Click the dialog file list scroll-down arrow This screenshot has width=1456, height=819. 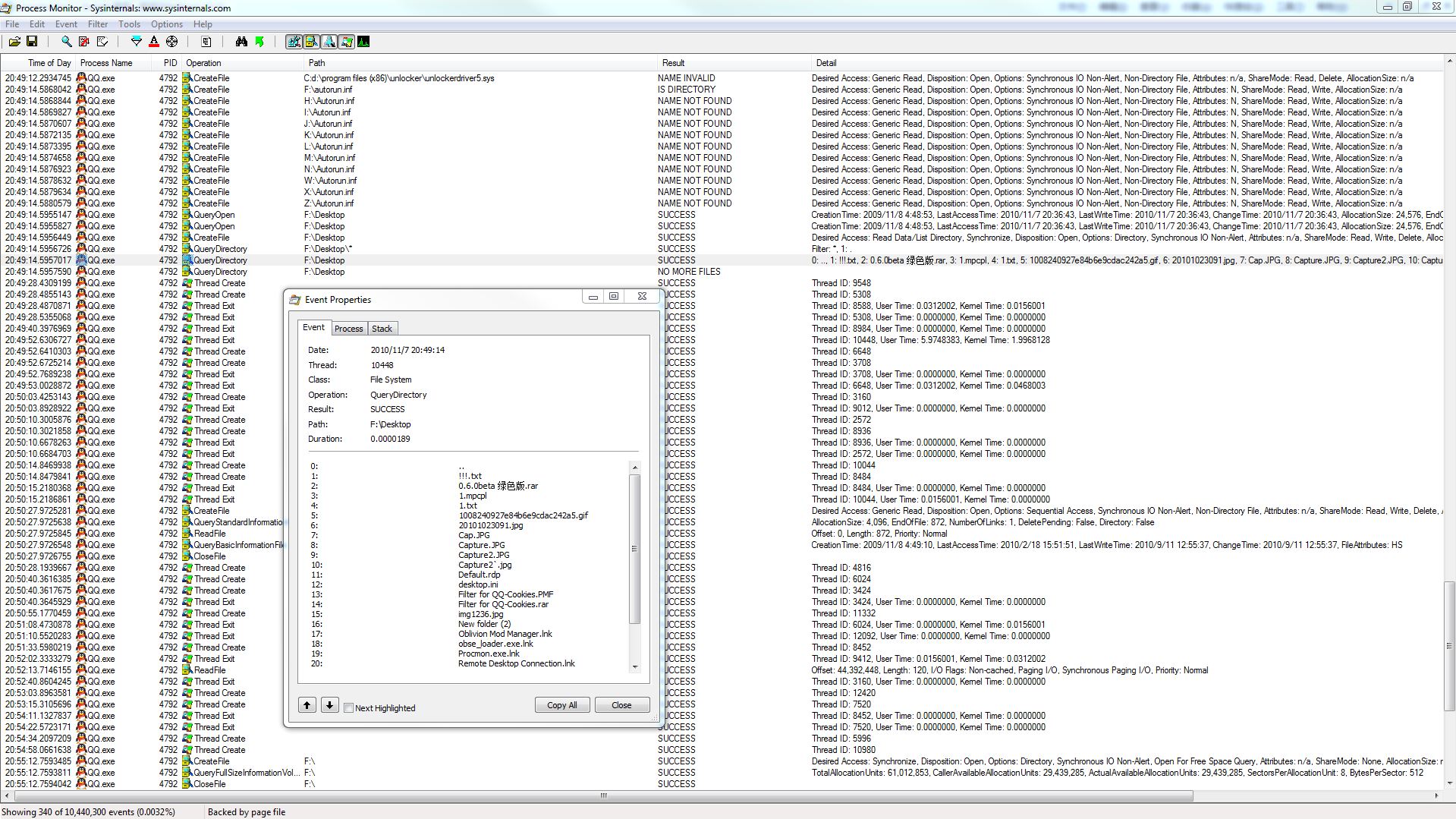click(635, 667)
